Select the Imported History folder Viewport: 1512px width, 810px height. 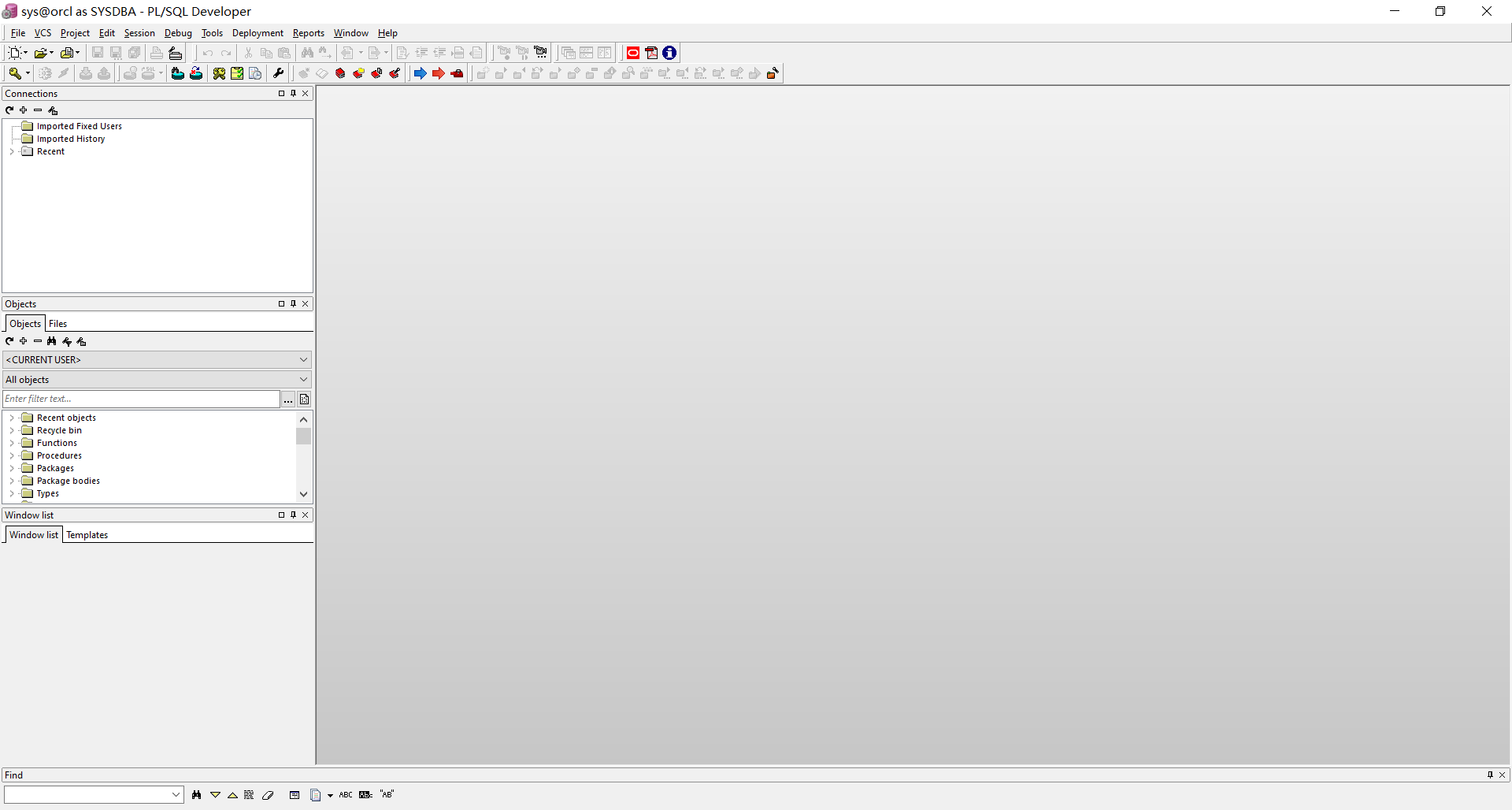coord(71,139)
